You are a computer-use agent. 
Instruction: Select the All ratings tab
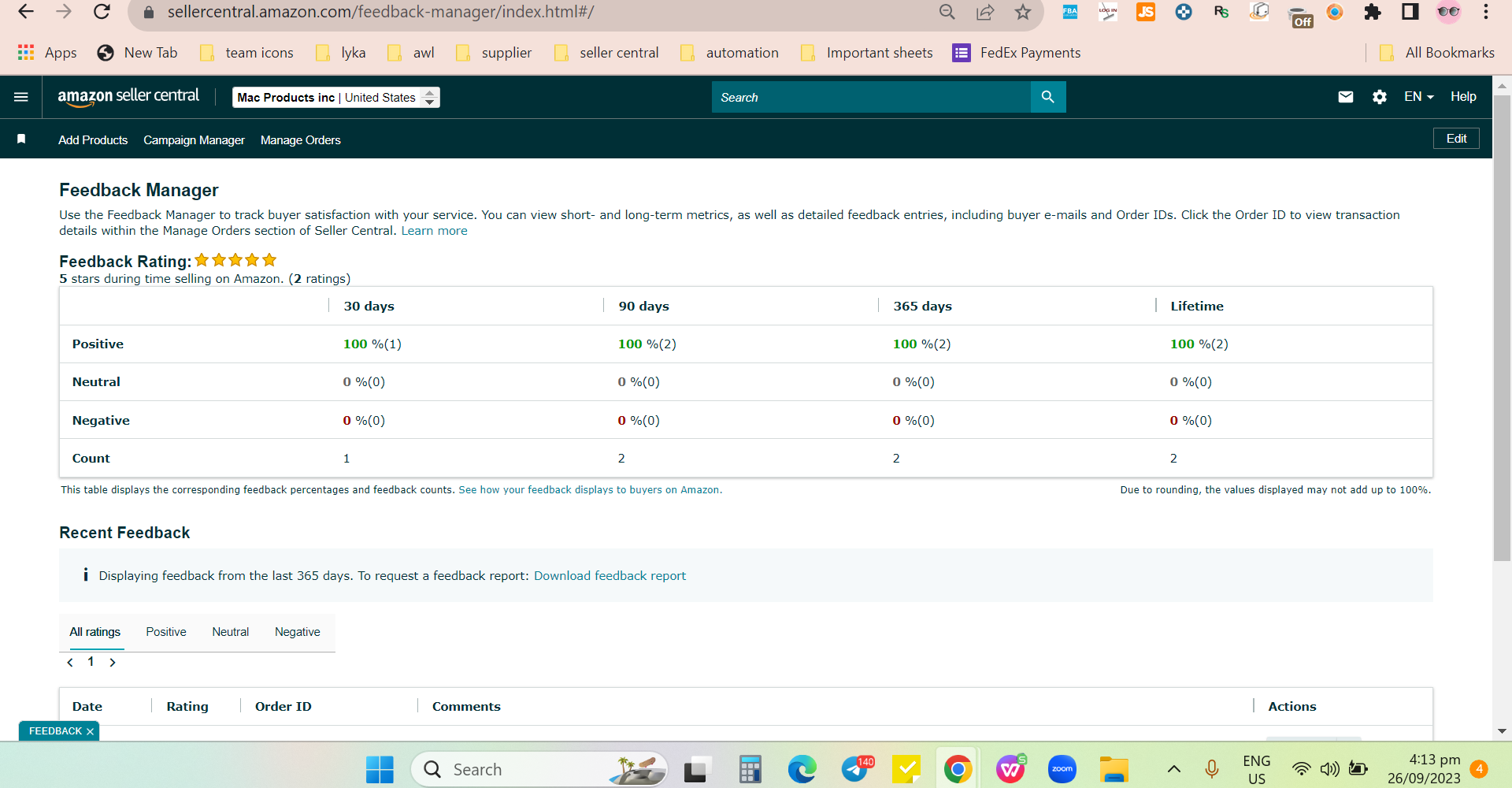click(x=94, y=632)
